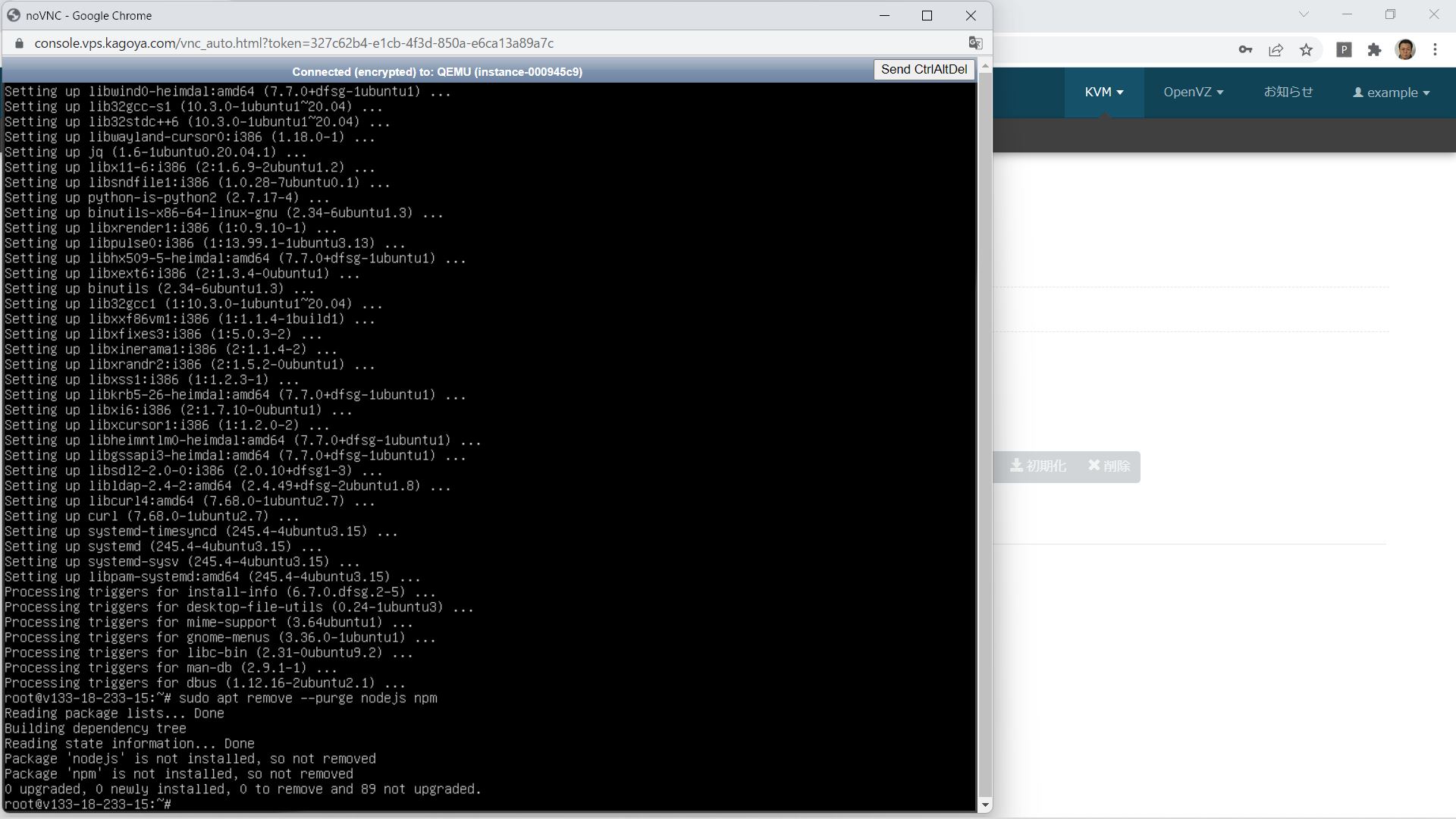Expand the KVM dropdown
The image size is (1456, 819).
click(1103, 93)
